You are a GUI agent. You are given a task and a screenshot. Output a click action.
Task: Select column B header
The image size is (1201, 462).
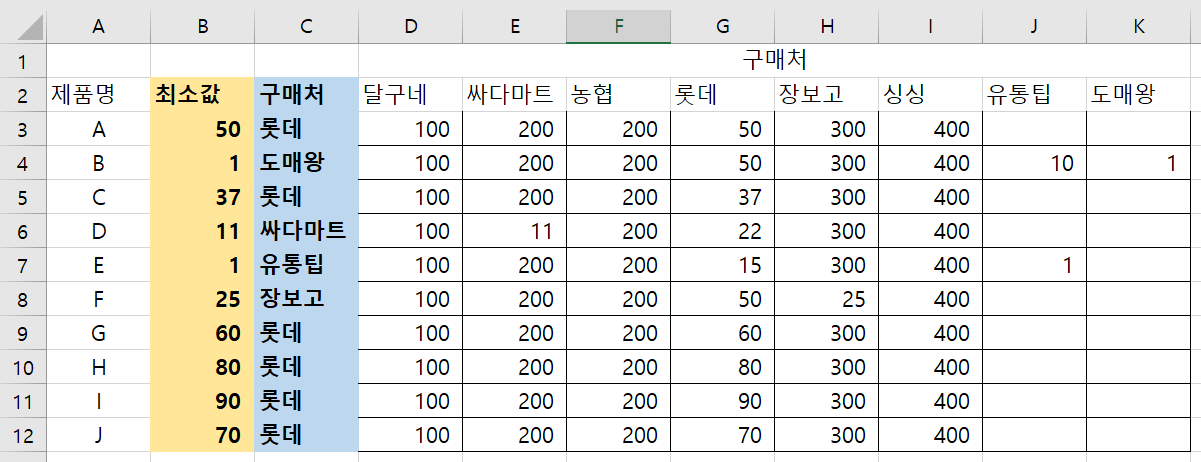point(203,27)
